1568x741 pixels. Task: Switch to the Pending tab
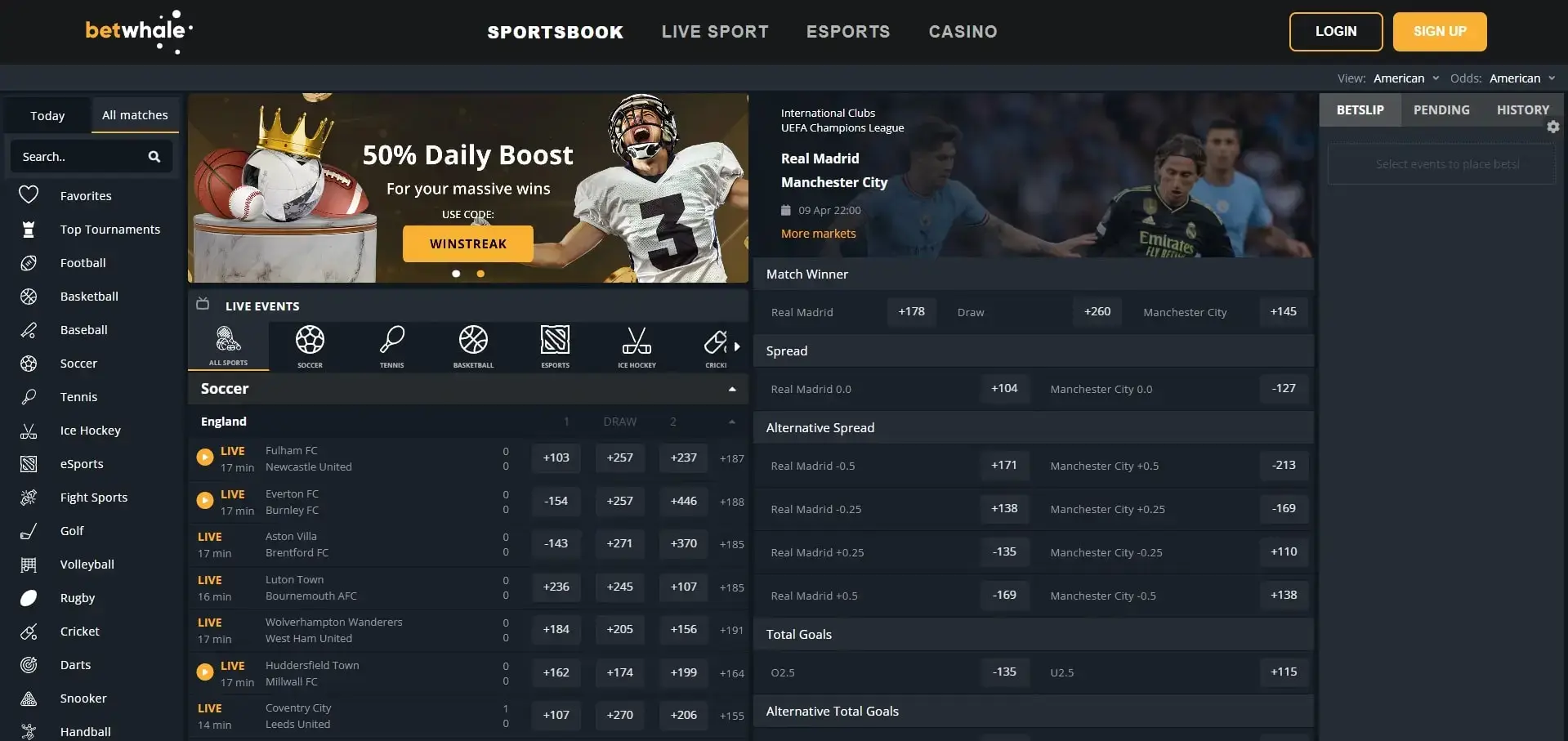pyautogui.click(x=1441, y=109)
